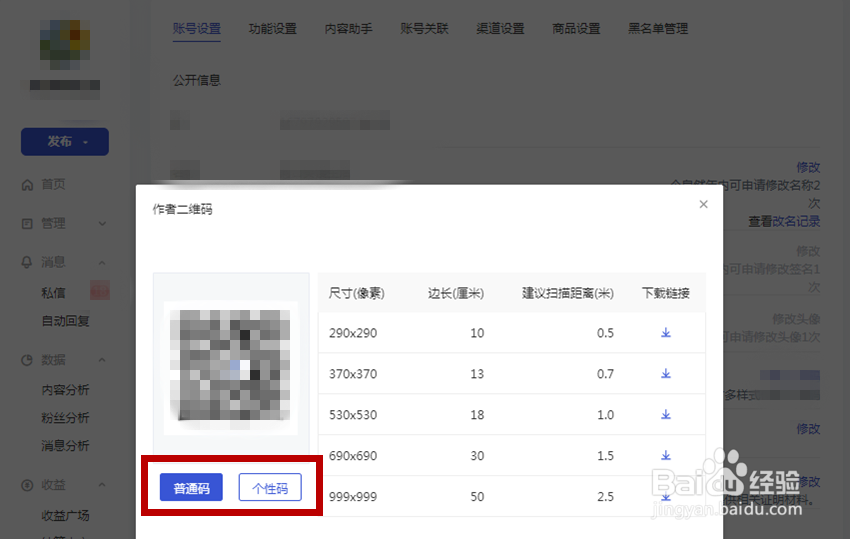Download the 370x370 QR code

pos(666,374)
